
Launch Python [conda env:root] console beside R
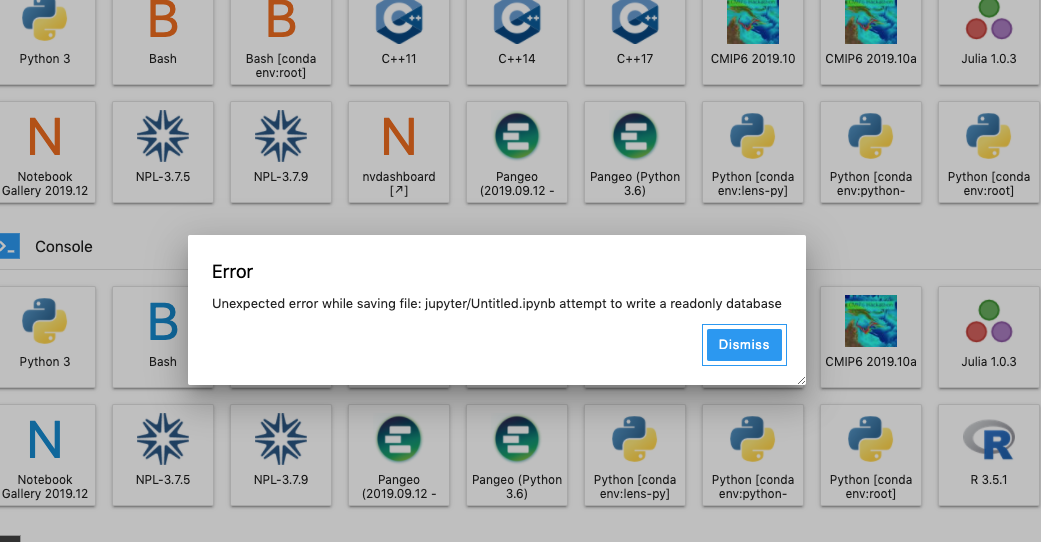[x=871, y=456]
